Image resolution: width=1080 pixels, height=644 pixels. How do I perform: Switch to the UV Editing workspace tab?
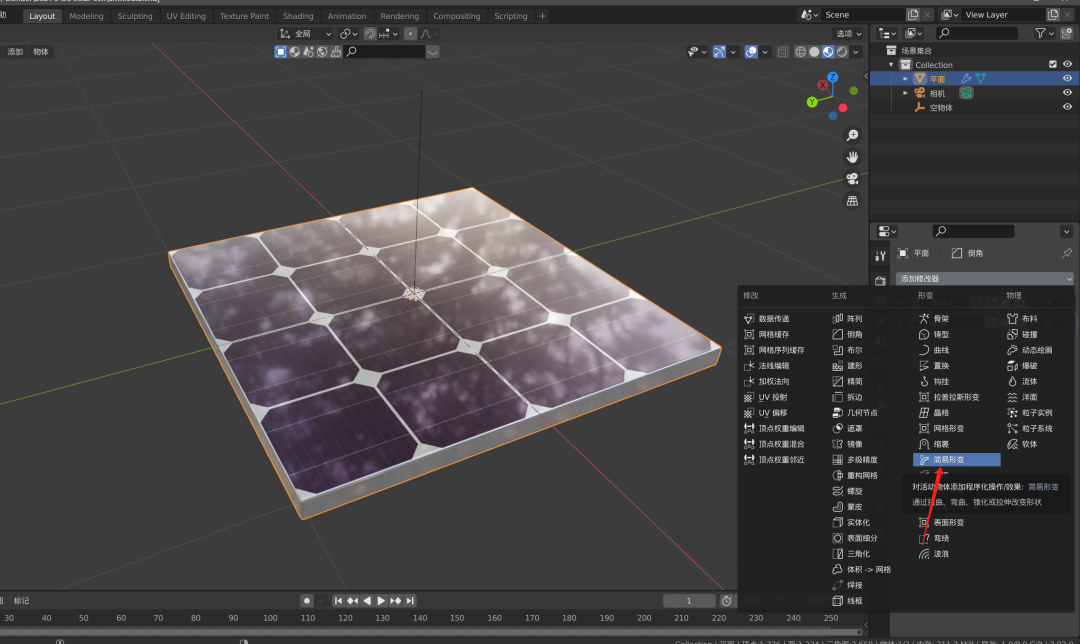(x=186, y=16)
